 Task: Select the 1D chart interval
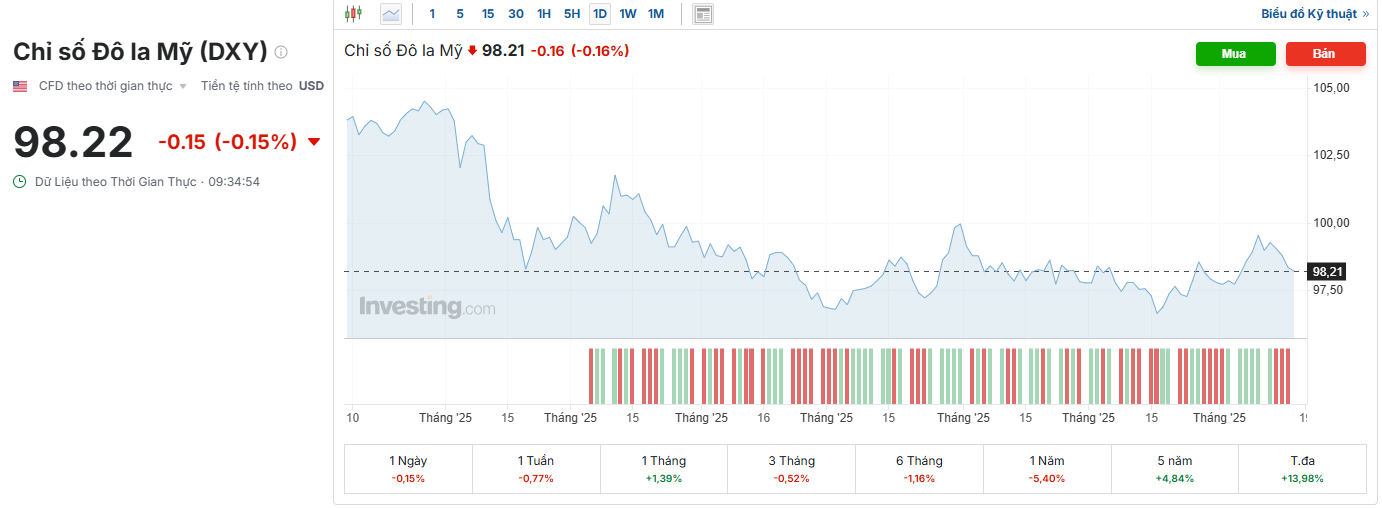pos(600,14)
